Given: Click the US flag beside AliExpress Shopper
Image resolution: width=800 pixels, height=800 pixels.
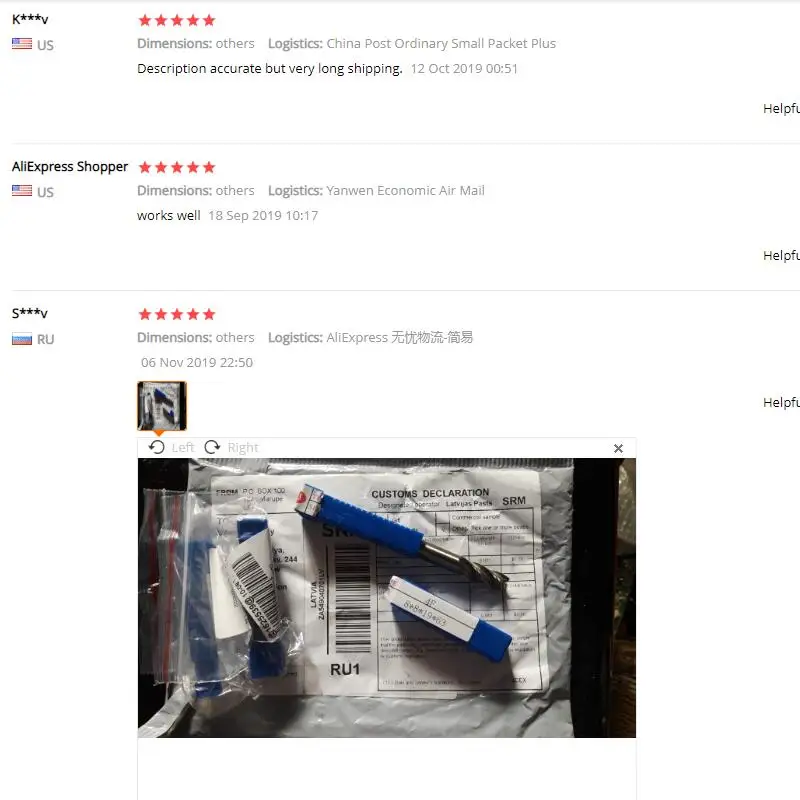Looking at the screenshot, I should tap(22, 191).
